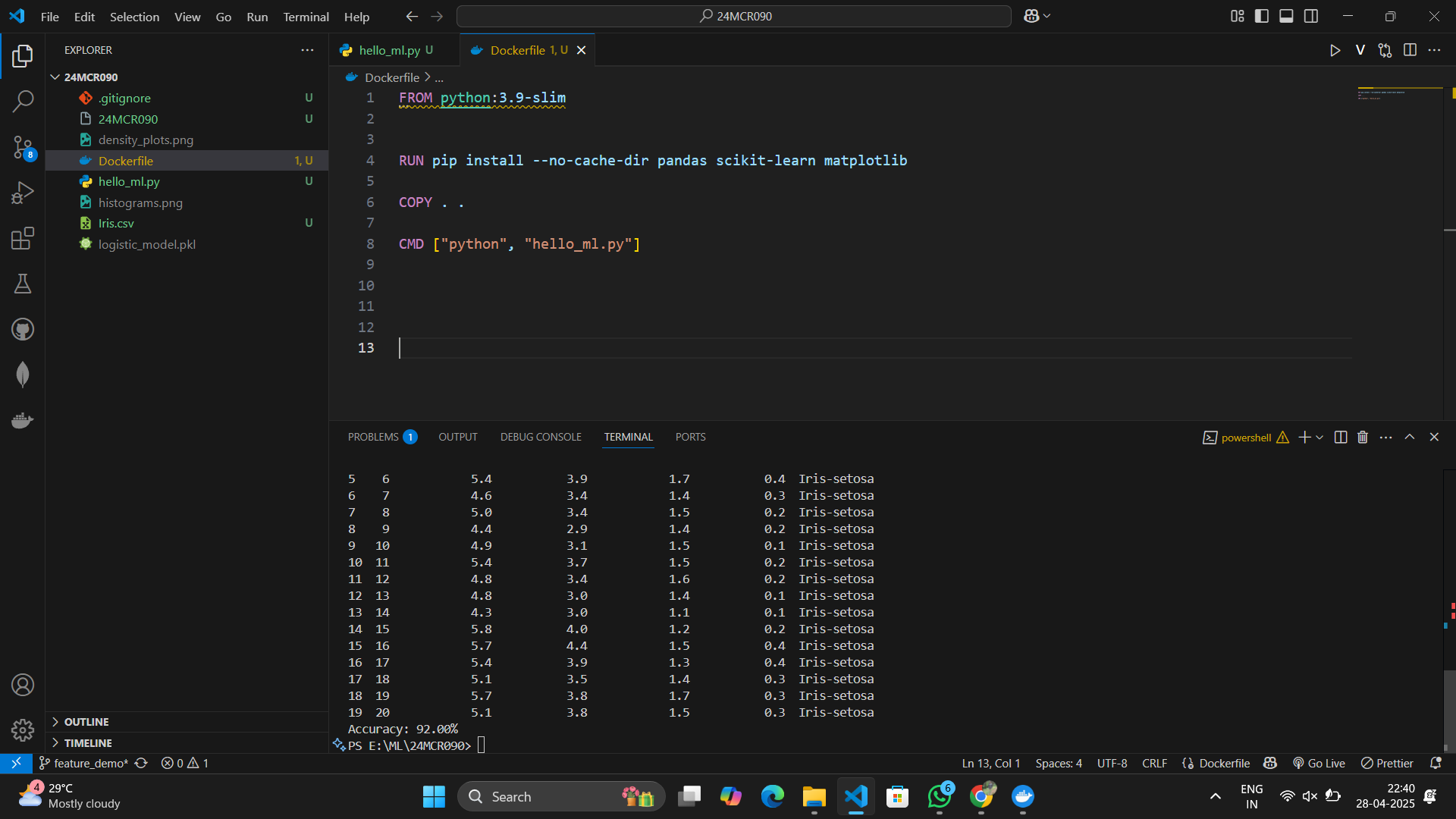Click feature_demo branch in status bar
The image size is (1456, 819).
pos(84,763)
